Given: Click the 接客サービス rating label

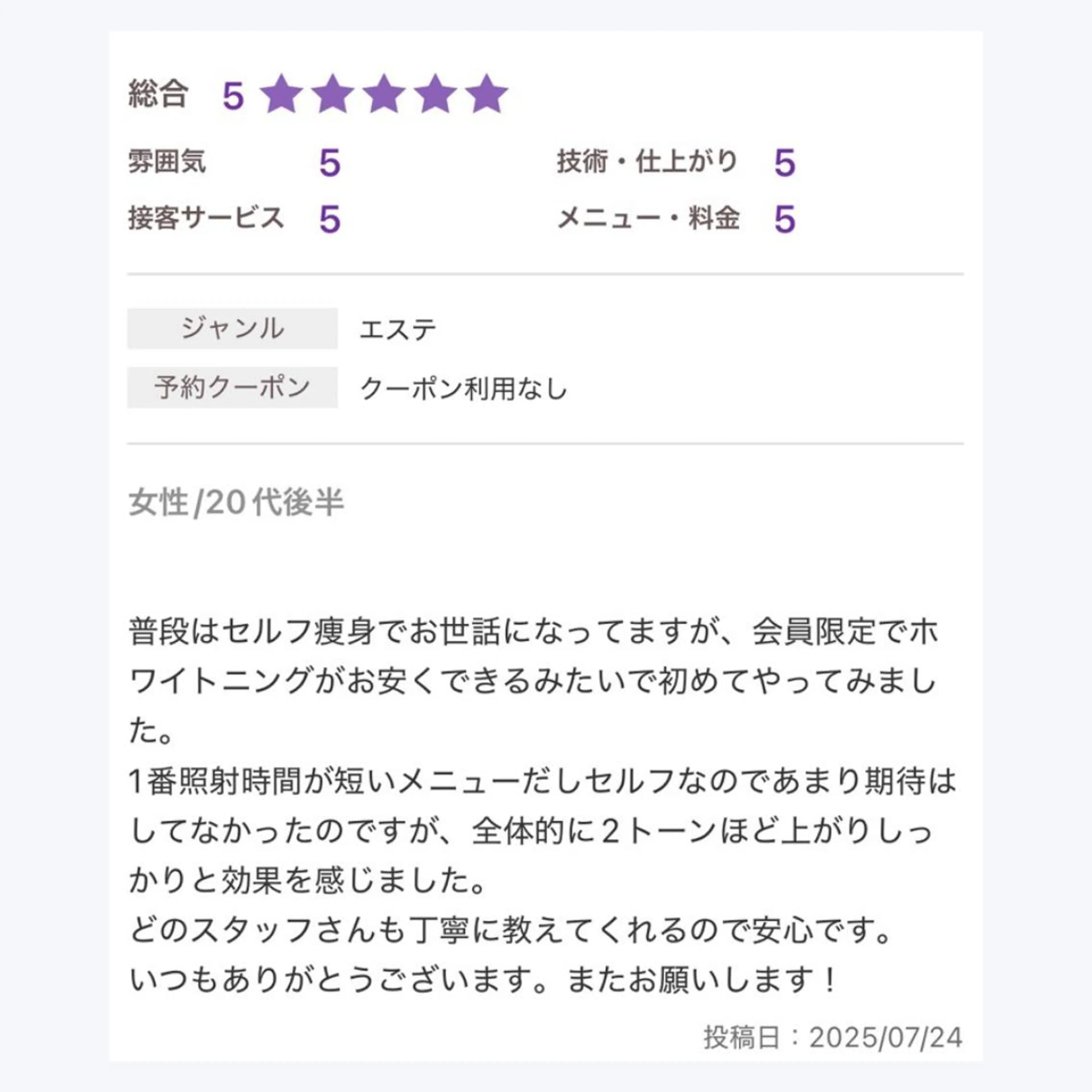Looking at the screenshot, I should click(206, 218).
